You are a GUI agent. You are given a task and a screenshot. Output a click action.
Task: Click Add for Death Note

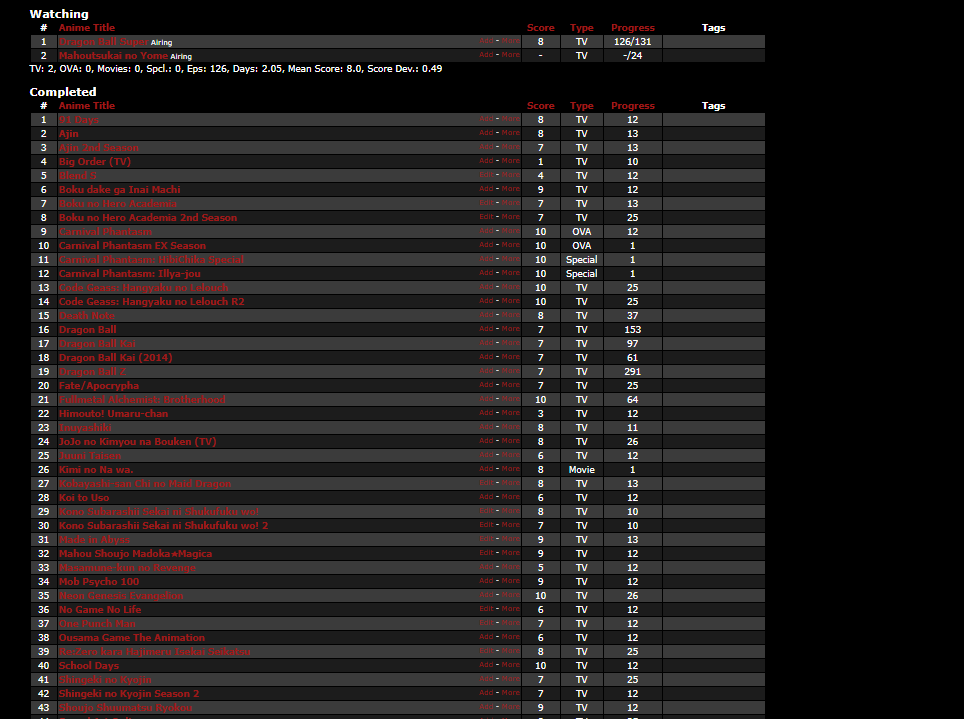(486, 314)
